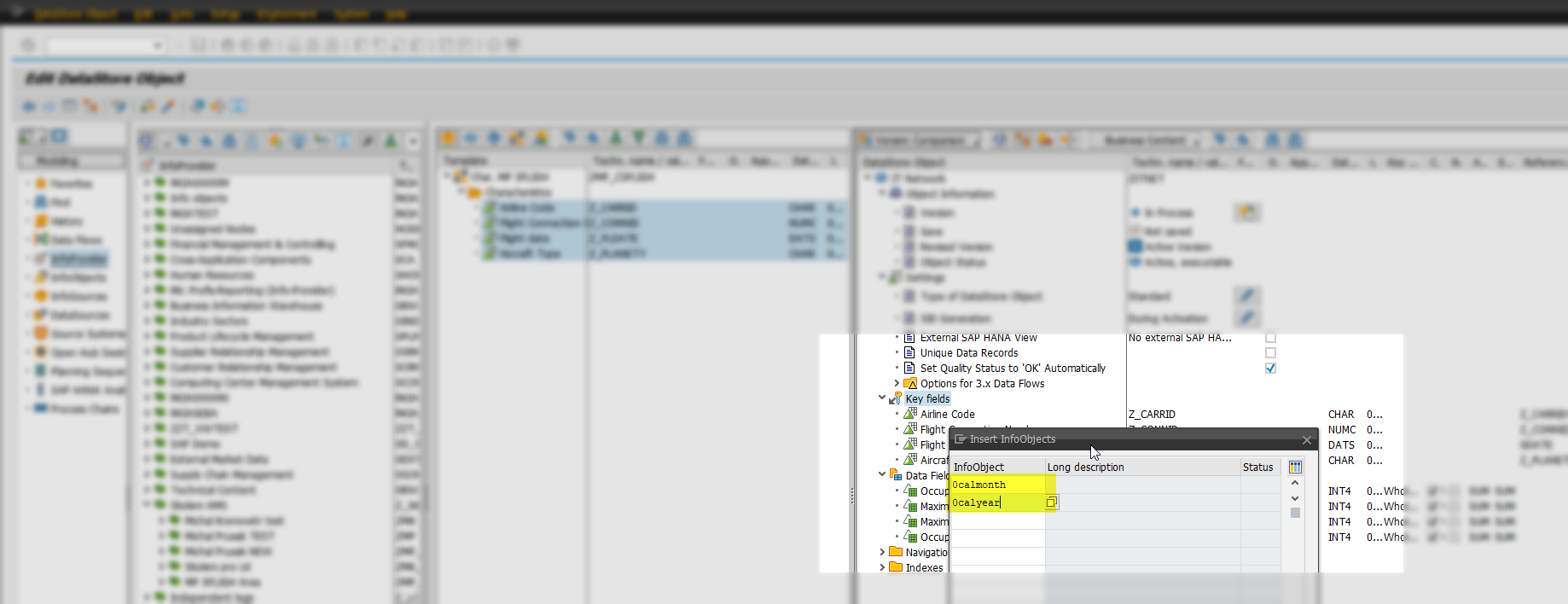Expand the Navigation attributes folder
Image resolution: width=1568 pixels, height=604 pixels.
click(882, 552)
